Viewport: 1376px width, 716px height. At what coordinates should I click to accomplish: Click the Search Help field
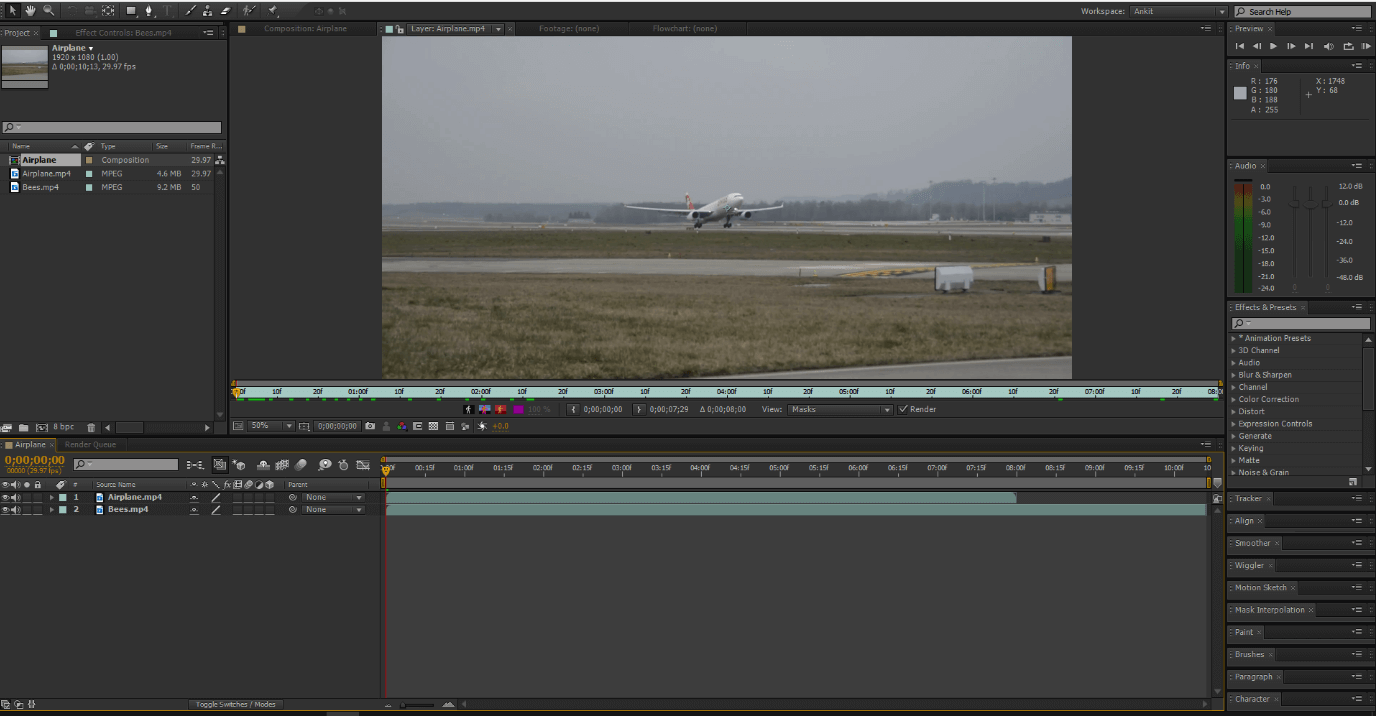[x=1304, y=11]
